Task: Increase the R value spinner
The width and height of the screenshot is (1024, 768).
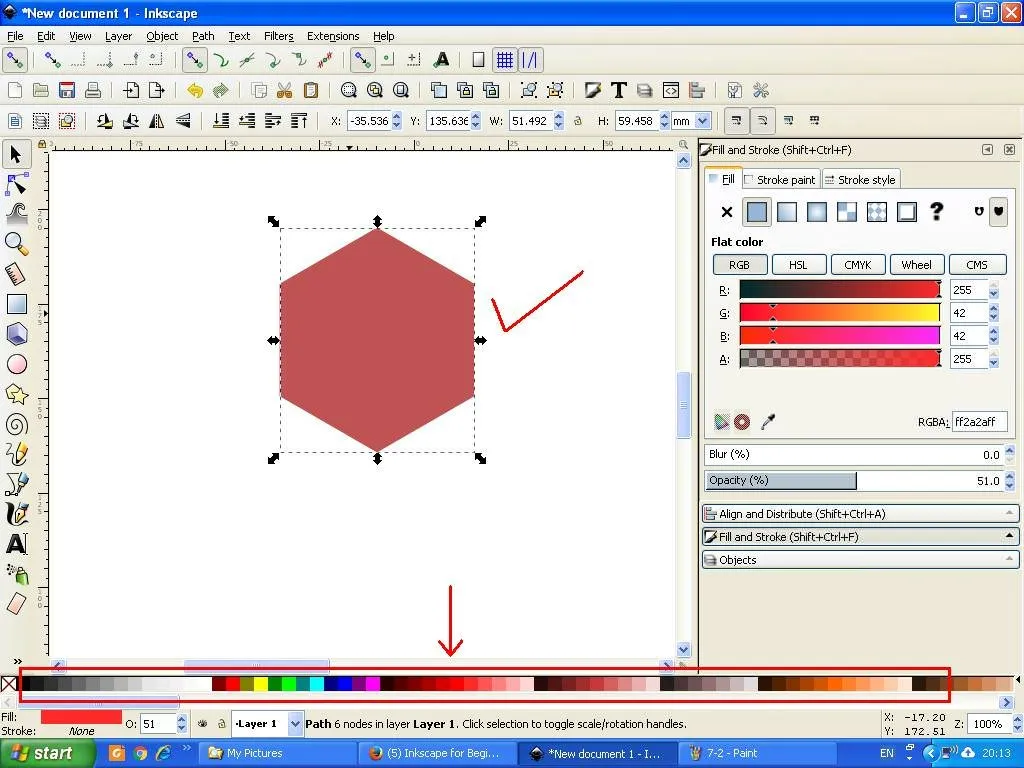Action: tap(993, 285)
